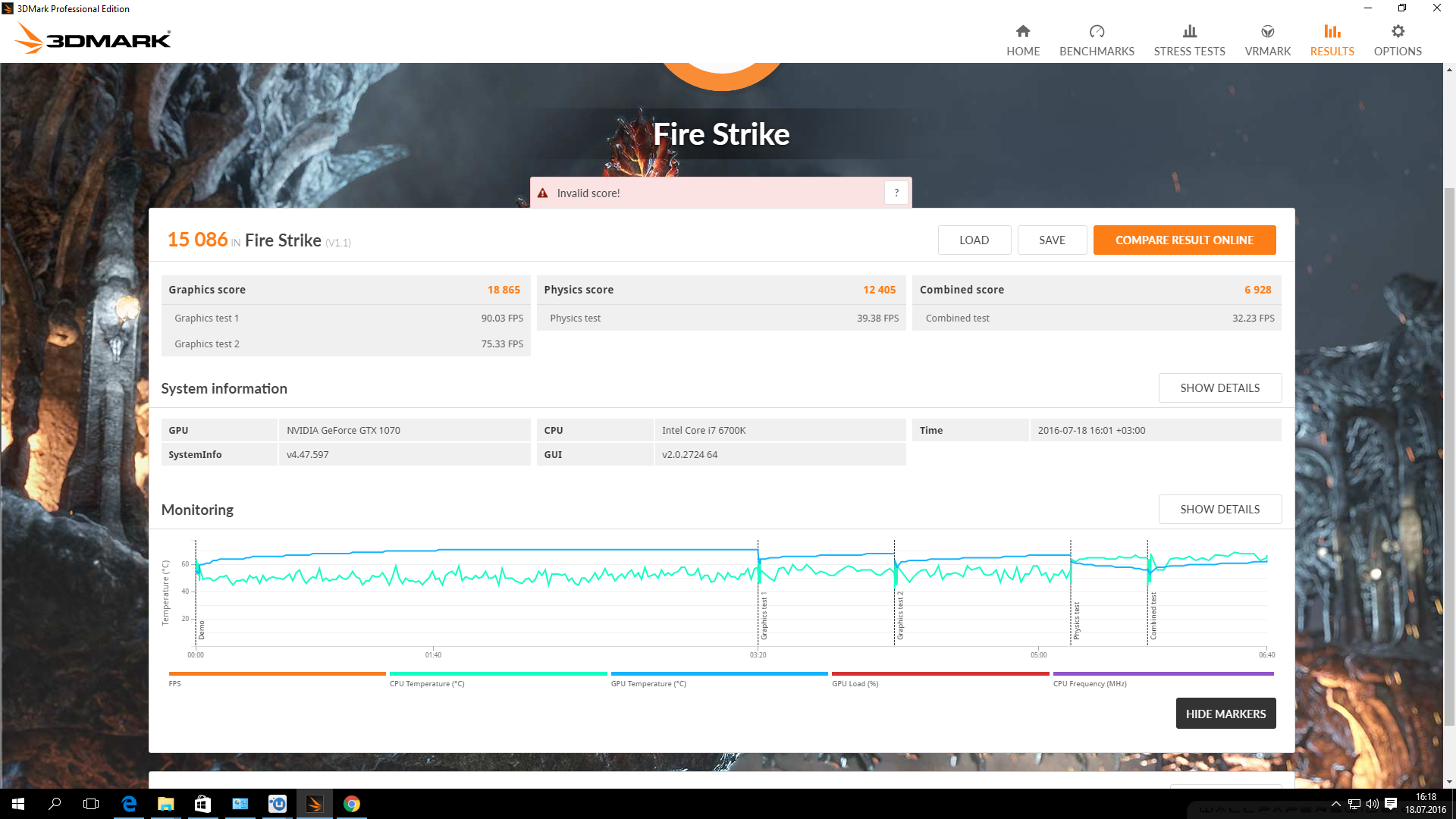The image size is (1456, 819).
Task: Click the Demo marker on chart
Action: click(201, 629)
